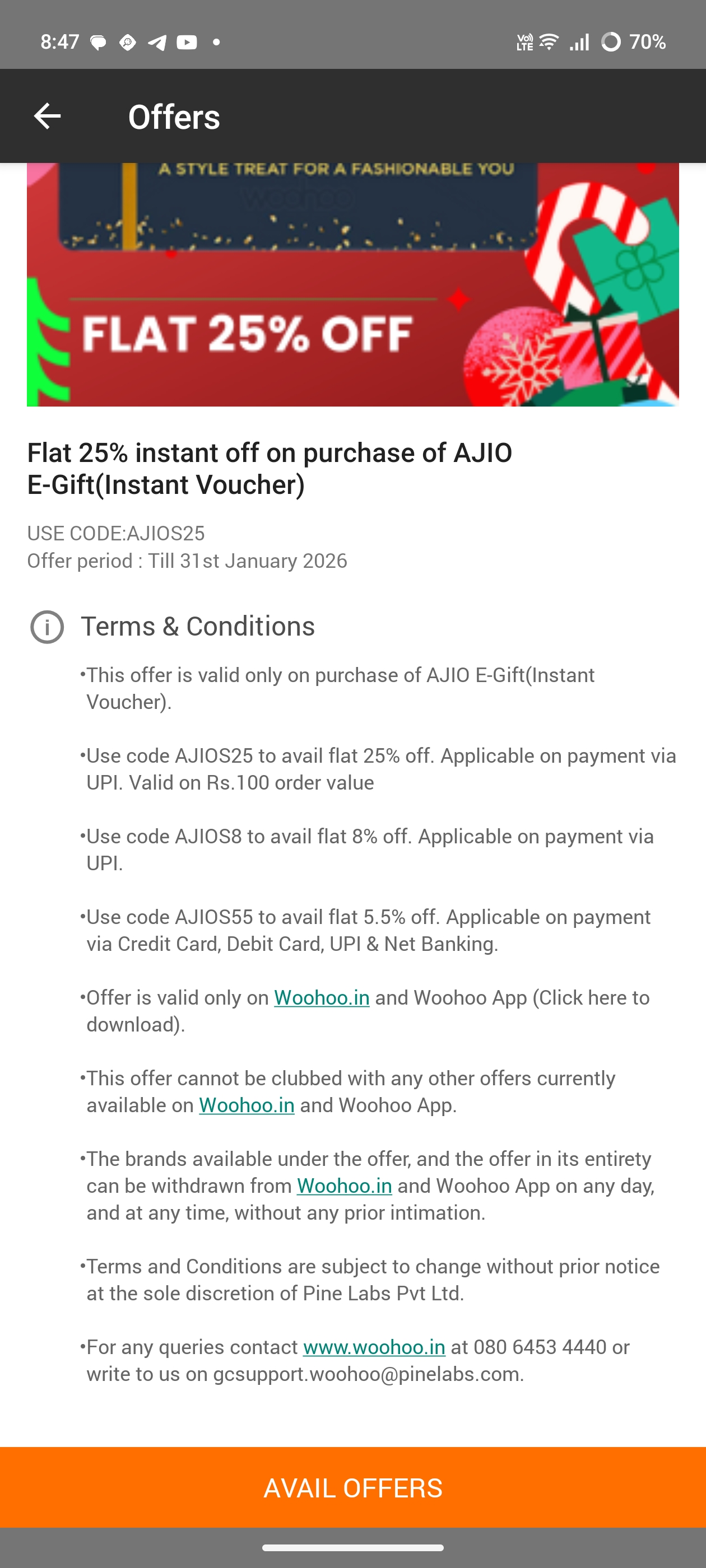Tap the cellular signal strength icon
This screenshot has width=706, height=1568.
[x=580, y=42]
